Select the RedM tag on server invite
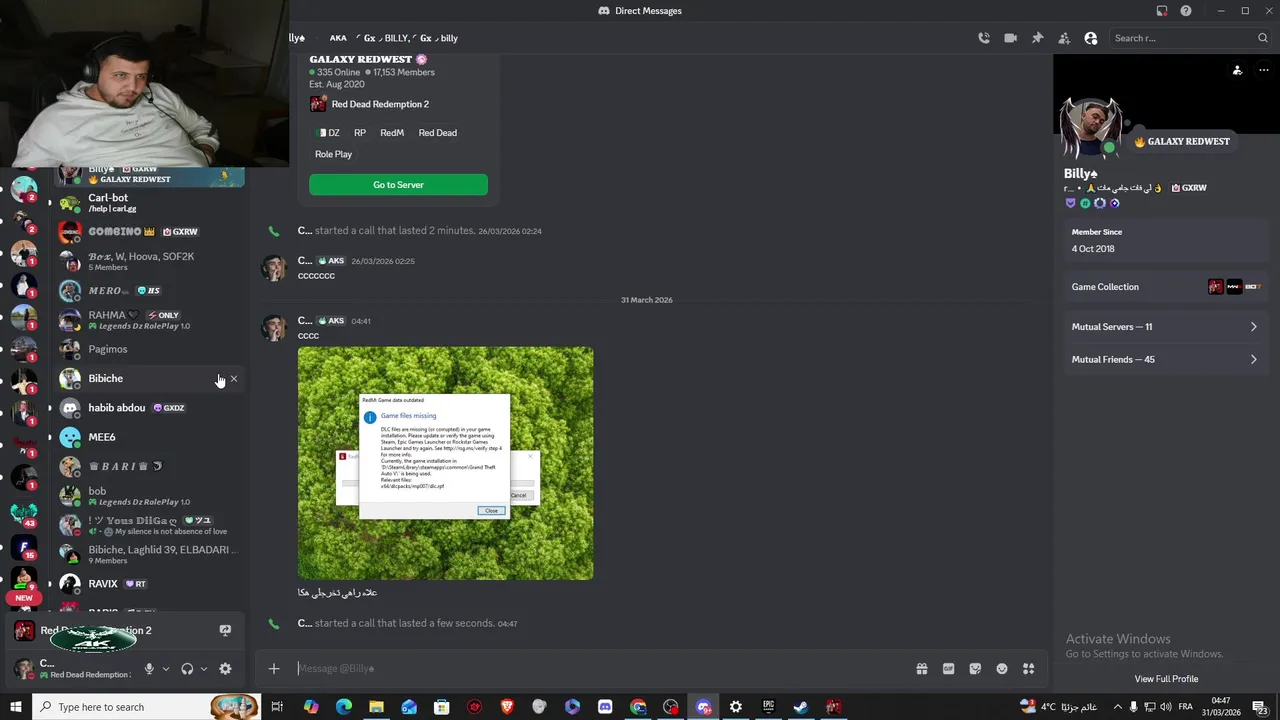The image size is (1280, 720). (392, 133)
